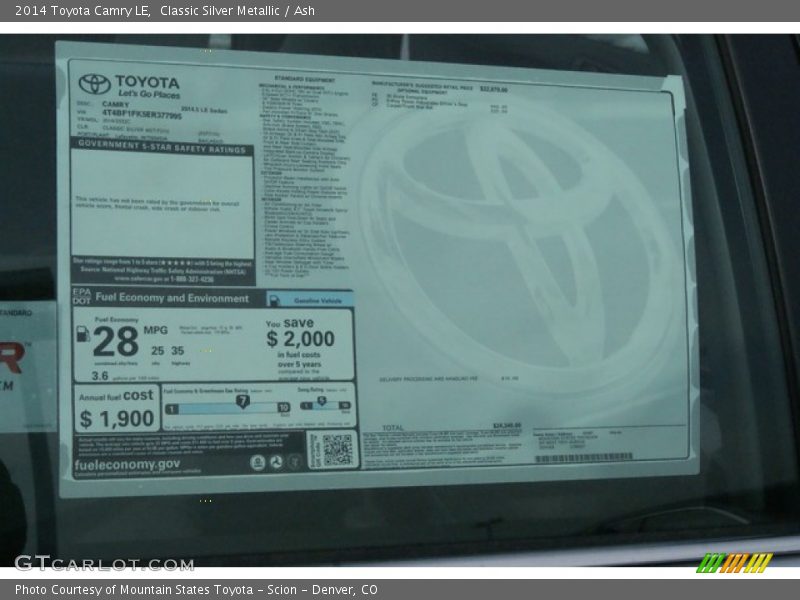Click the marker 7 on greenhouse gas rating bar
The image size is (800, 600).
click(243, 401)
